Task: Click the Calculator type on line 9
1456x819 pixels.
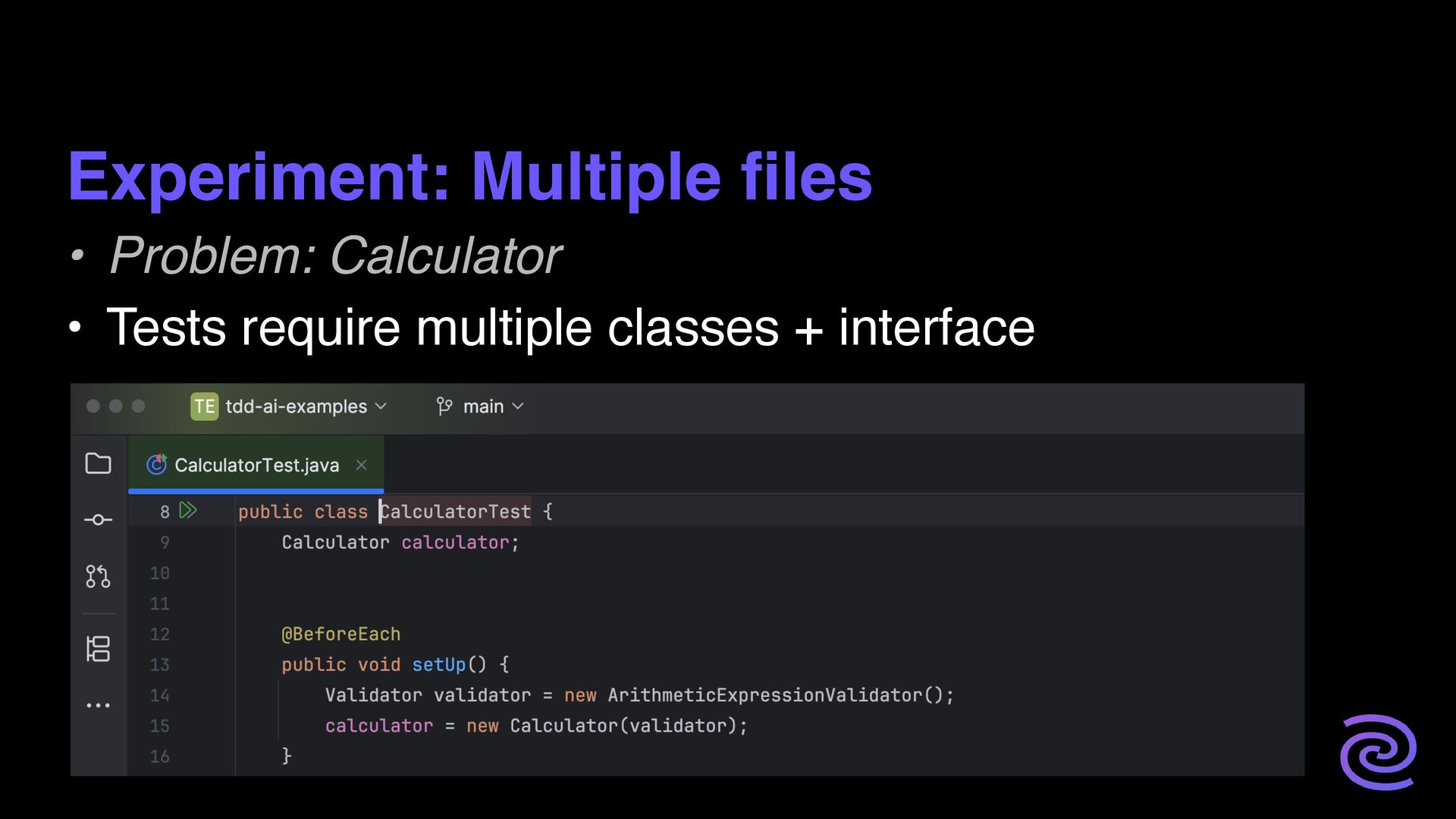Action: 335,542
